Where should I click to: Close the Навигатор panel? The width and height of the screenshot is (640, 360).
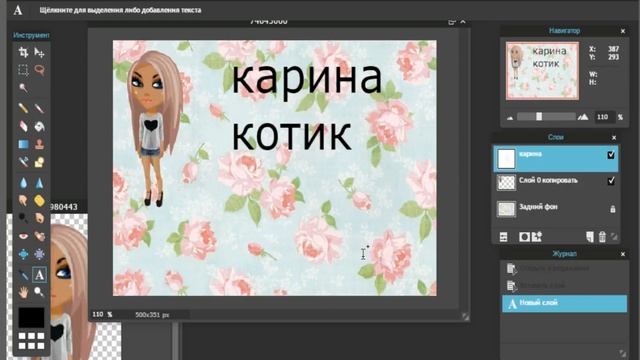[623, 31]
